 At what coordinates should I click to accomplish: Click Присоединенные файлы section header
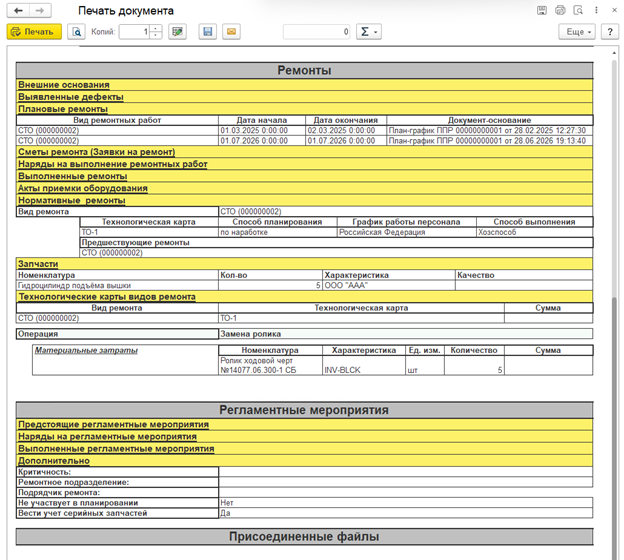(x=304, y=537)
